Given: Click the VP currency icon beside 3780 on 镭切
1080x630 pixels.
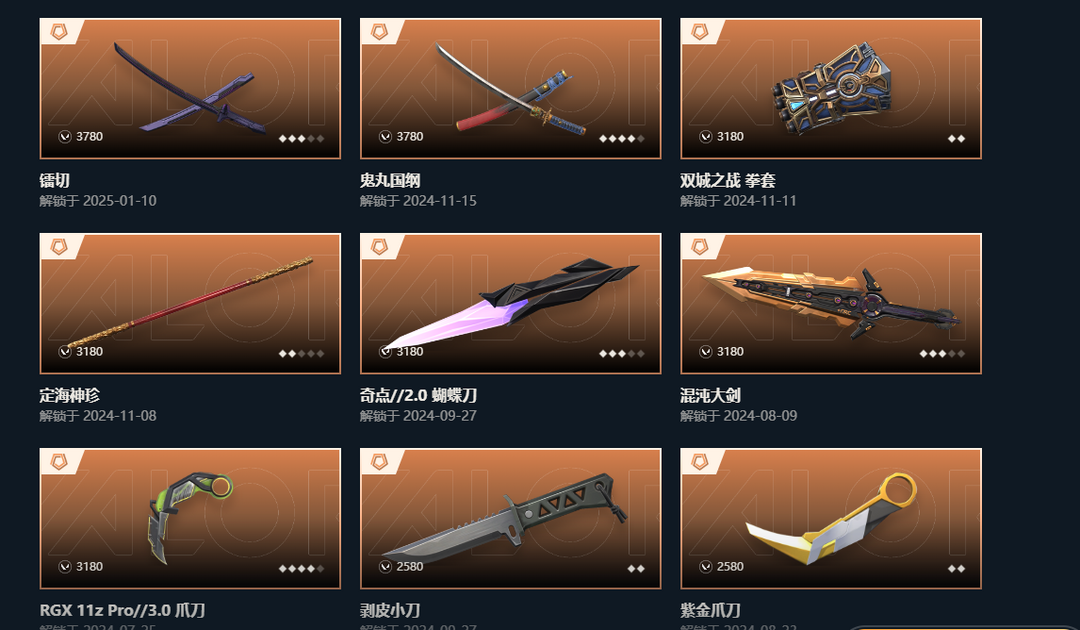Looking at the screenshot, I should pos(65,136).
